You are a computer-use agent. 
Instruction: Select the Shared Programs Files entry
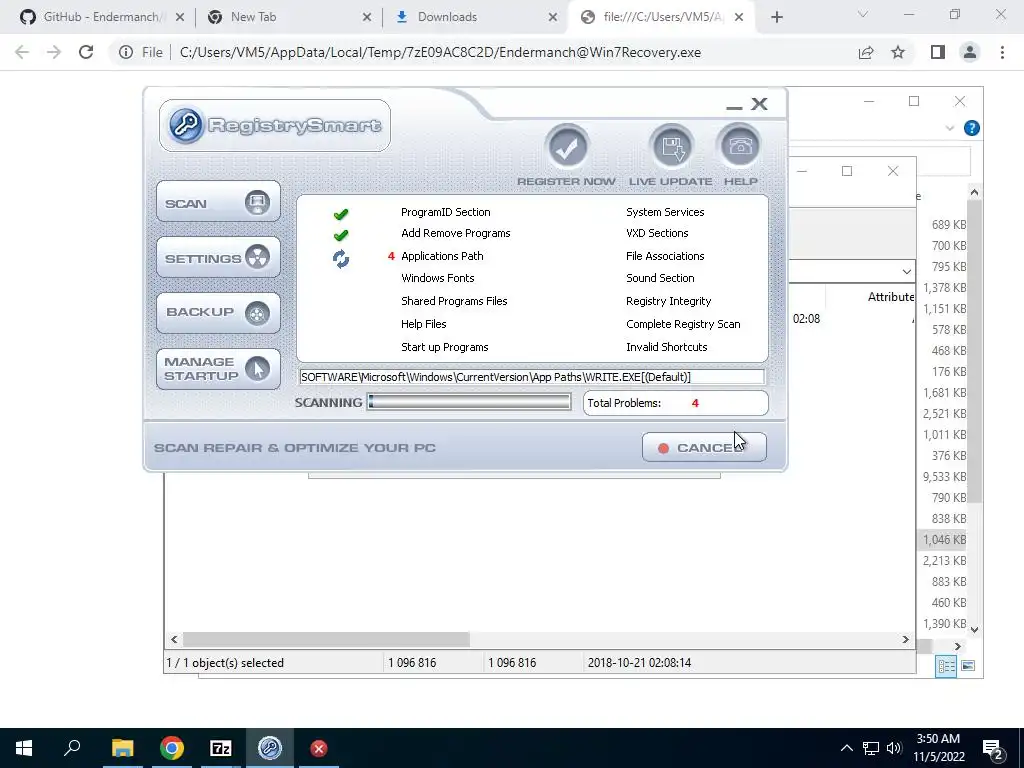pyautogui.click(x=454, y=301)
